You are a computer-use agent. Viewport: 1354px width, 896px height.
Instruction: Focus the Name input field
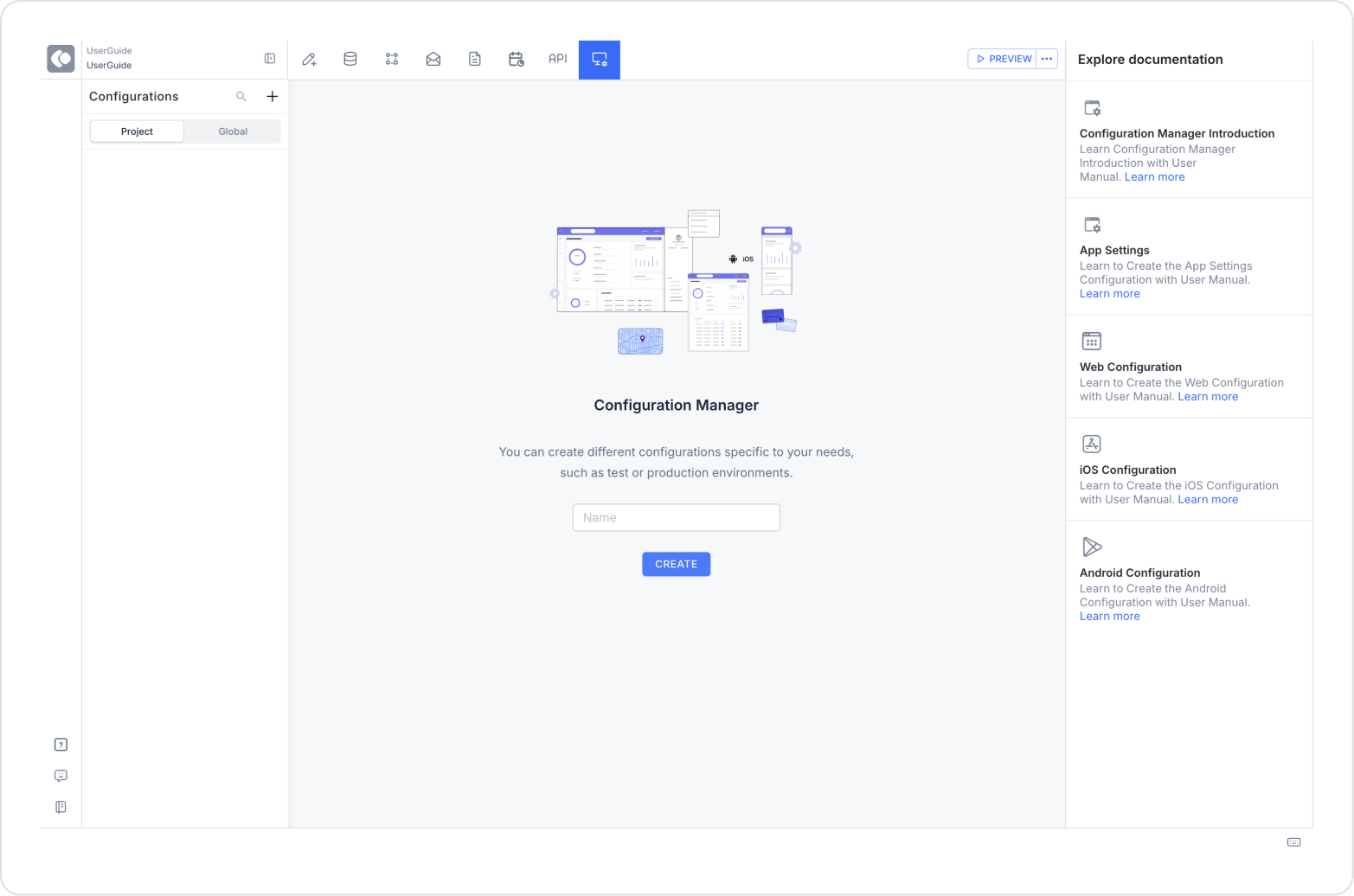coord(677,517)
